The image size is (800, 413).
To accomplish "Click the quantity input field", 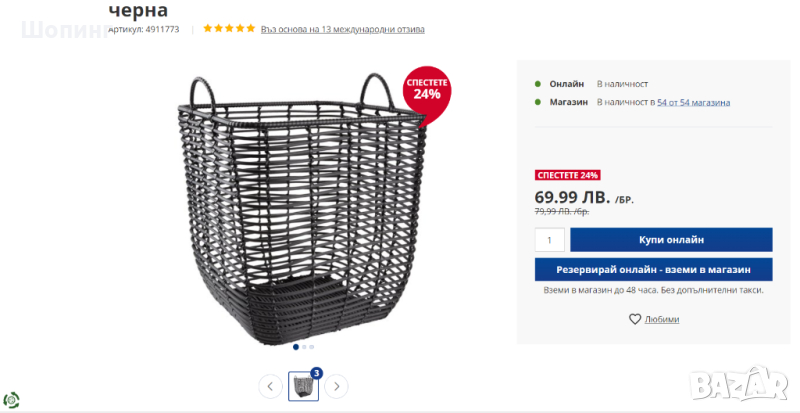I will click(549, 240).
